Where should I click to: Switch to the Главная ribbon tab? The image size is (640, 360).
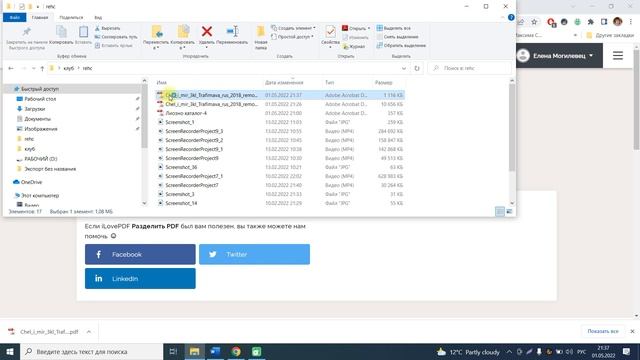coord(40,18)
